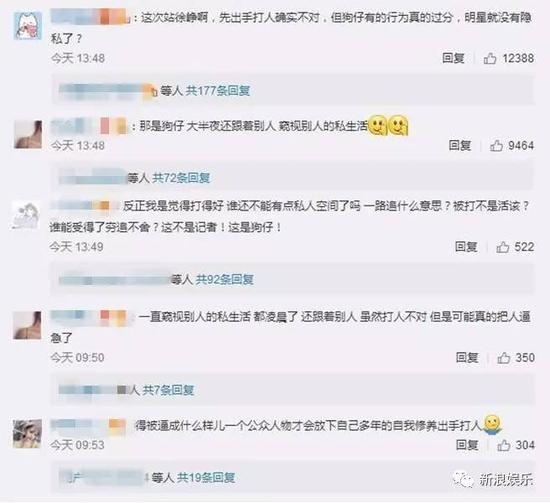The height and width of the screenshot is (503, 550).
Task: Click 回复 next to 350 likes
Action: [467, 358]
